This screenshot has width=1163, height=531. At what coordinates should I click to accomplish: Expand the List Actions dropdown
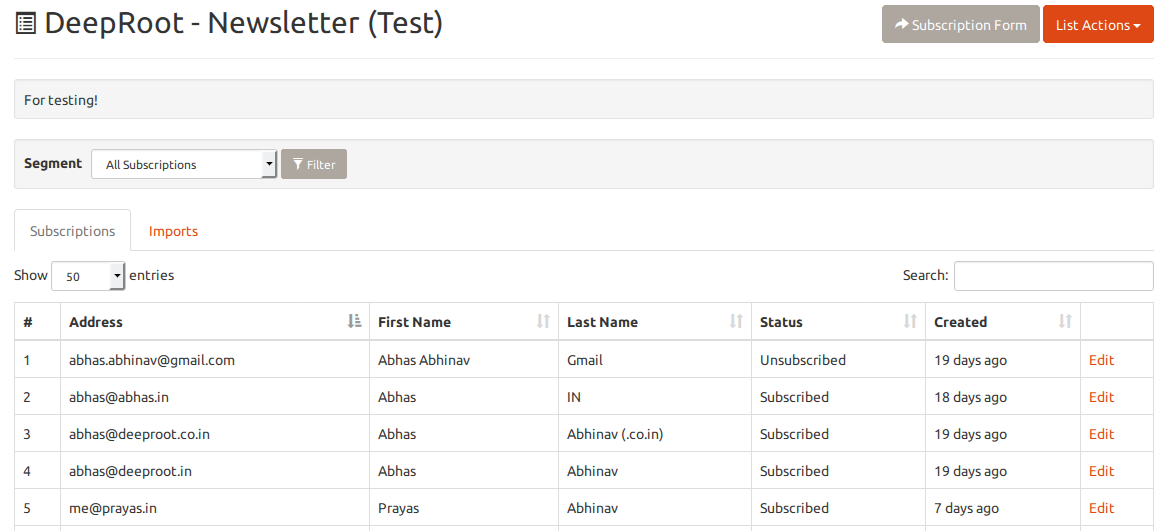[1098, 24]
